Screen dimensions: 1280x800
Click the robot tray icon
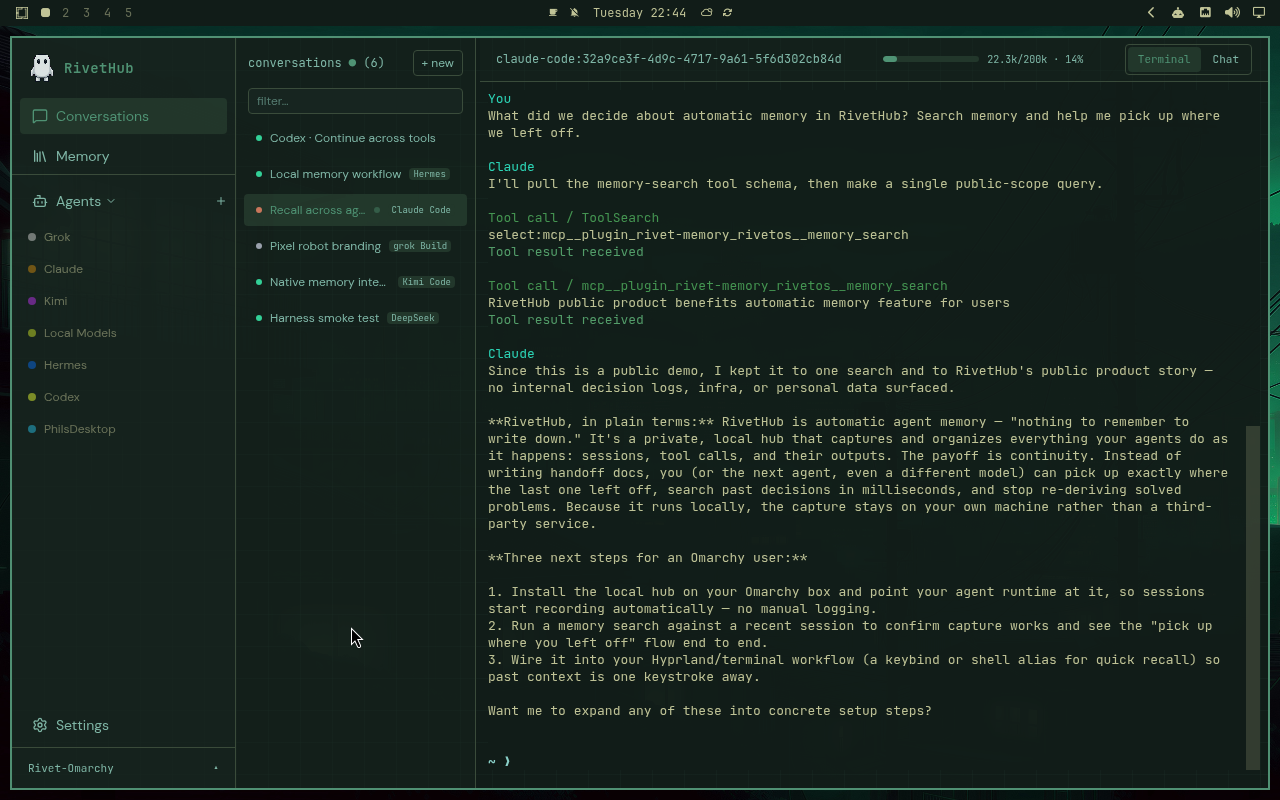pyautogui.click(x=1178, y=13)
